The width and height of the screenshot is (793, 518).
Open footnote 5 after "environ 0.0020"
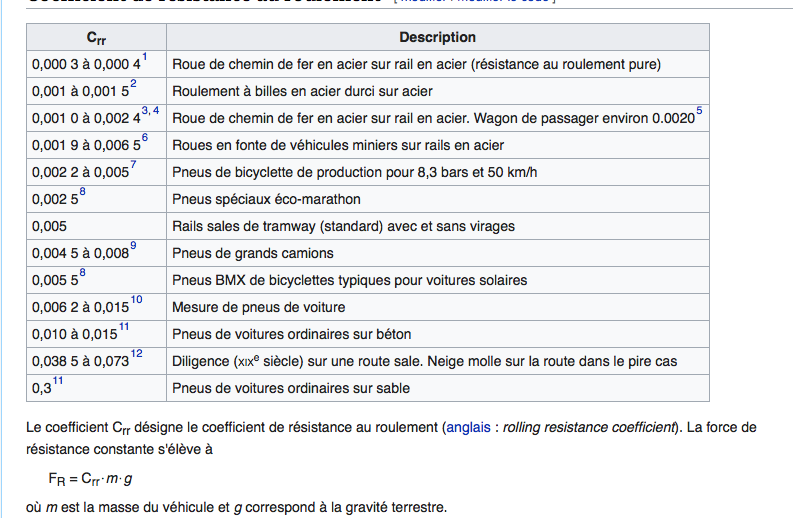click(x=699, y=111)
